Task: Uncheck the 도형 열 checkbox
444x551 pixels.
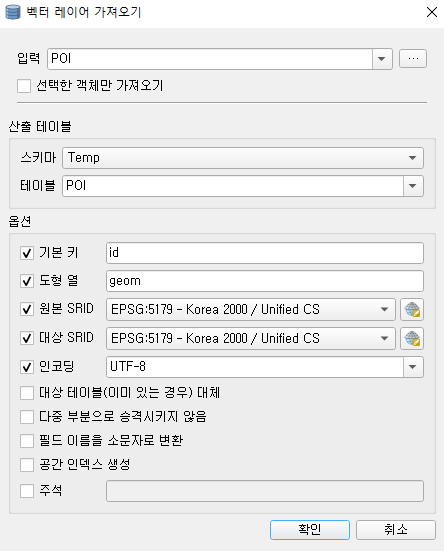Action: click(27, 281)
